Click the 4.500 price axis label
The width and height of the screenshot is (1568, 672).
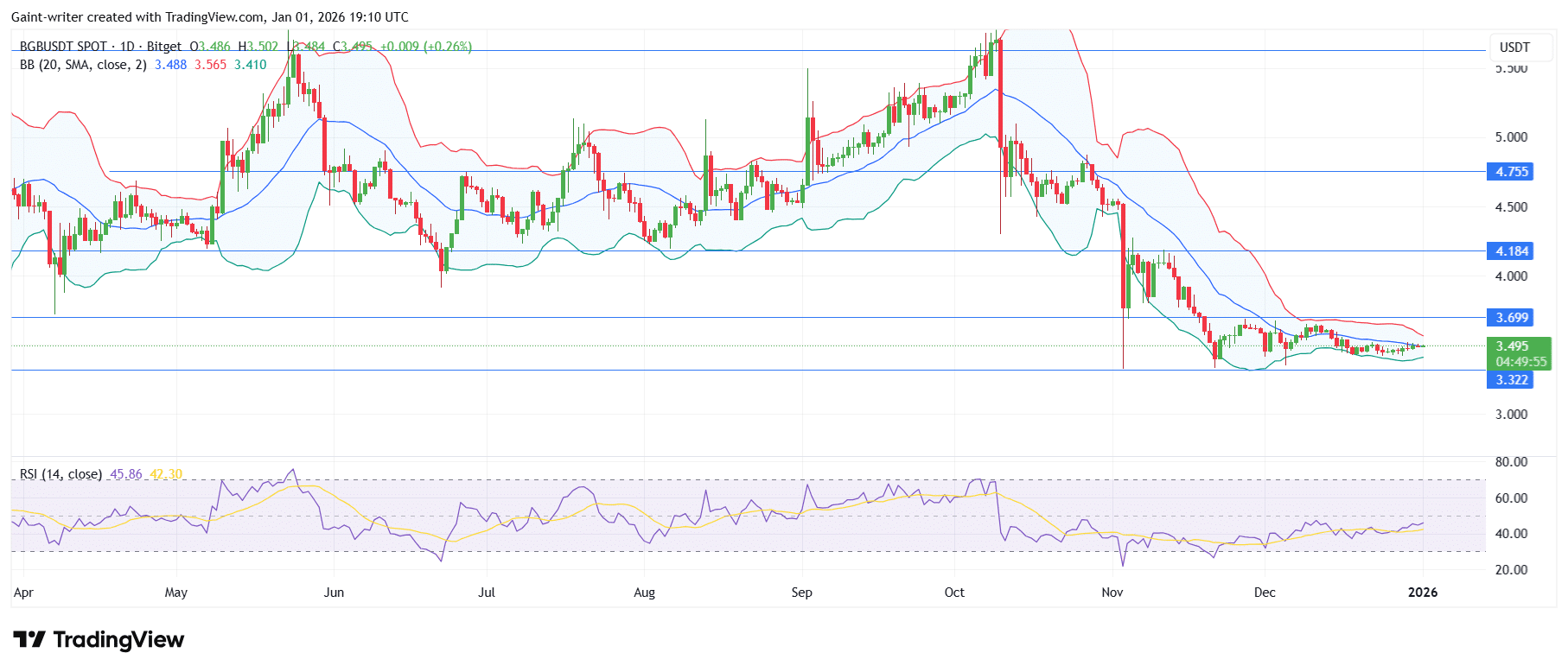pyautogui.click(x=1512, y=207)
